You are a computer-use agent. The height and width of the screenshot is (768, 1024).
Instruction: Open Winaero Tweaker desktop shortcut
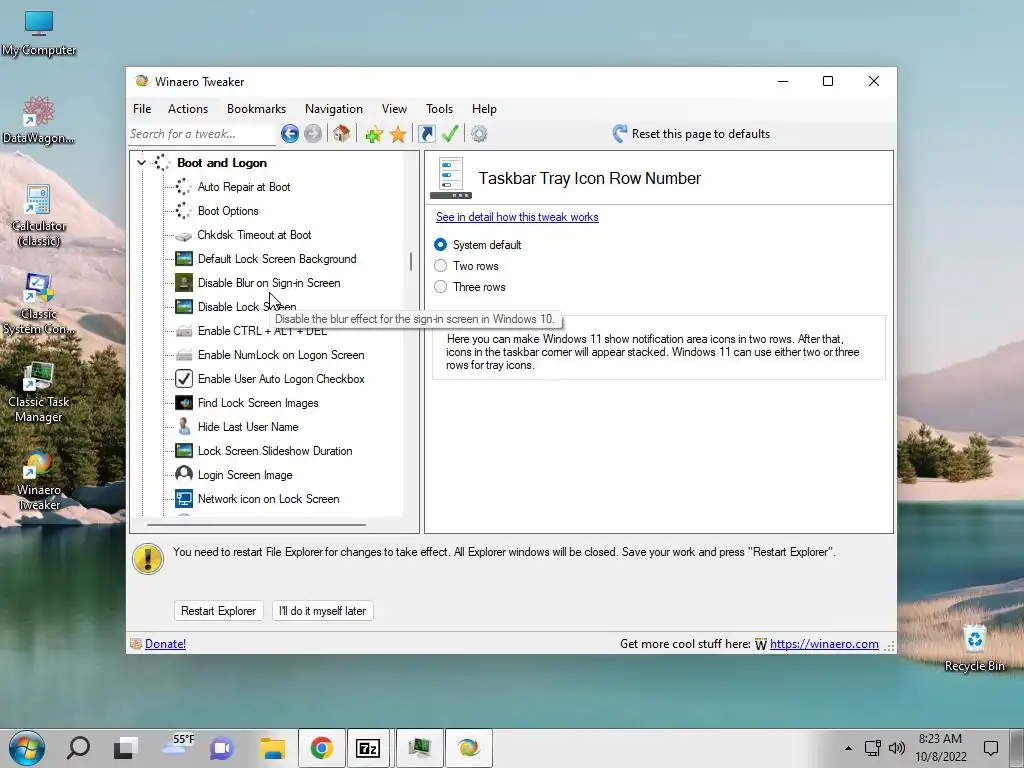coord(39,480)
